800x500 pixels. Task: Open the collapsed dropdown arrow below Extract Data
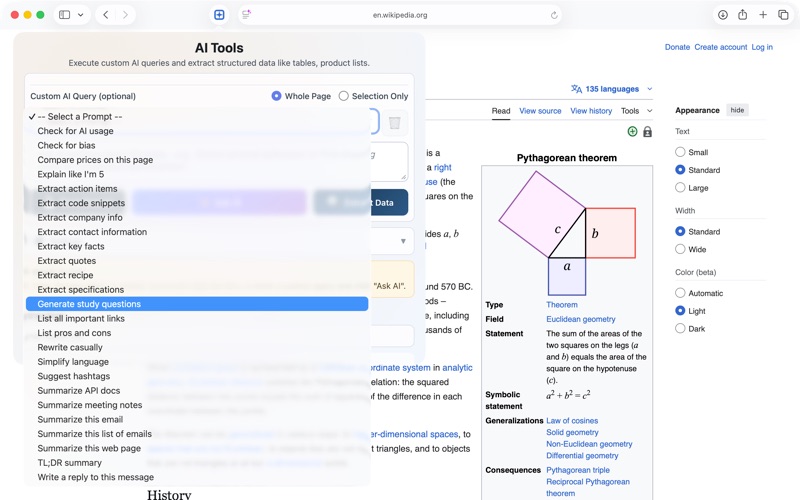pyautogui.click(x=403, y=241)
